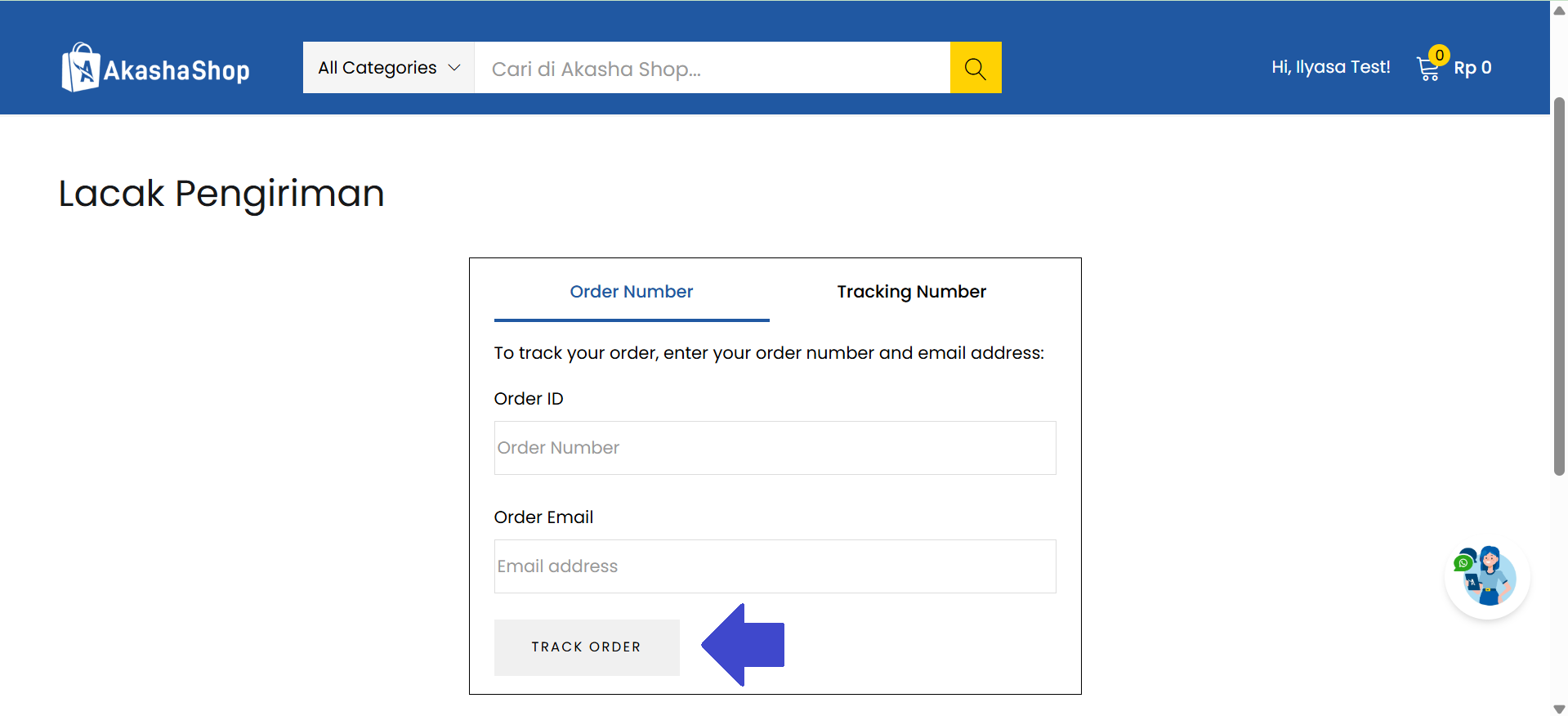1568x716 pixels.
Task: Click the Cari di Akasha Shop search box
Action: (x=711, y=68)
